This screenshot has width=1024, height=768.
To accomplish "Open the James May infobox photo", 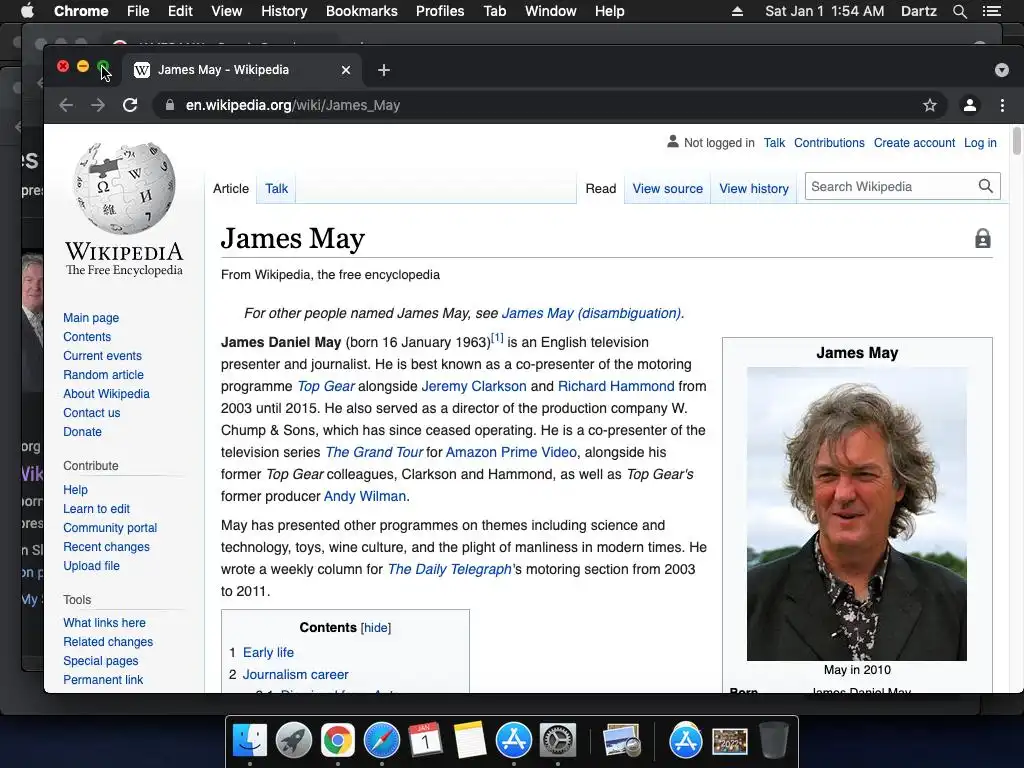I will 857,514.
